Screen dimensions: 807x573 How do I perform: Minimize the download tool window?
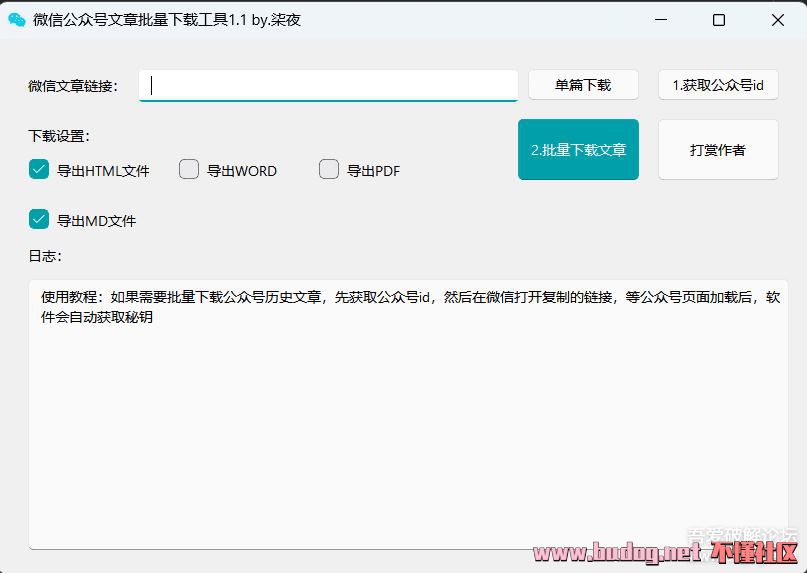click(661, 20)
